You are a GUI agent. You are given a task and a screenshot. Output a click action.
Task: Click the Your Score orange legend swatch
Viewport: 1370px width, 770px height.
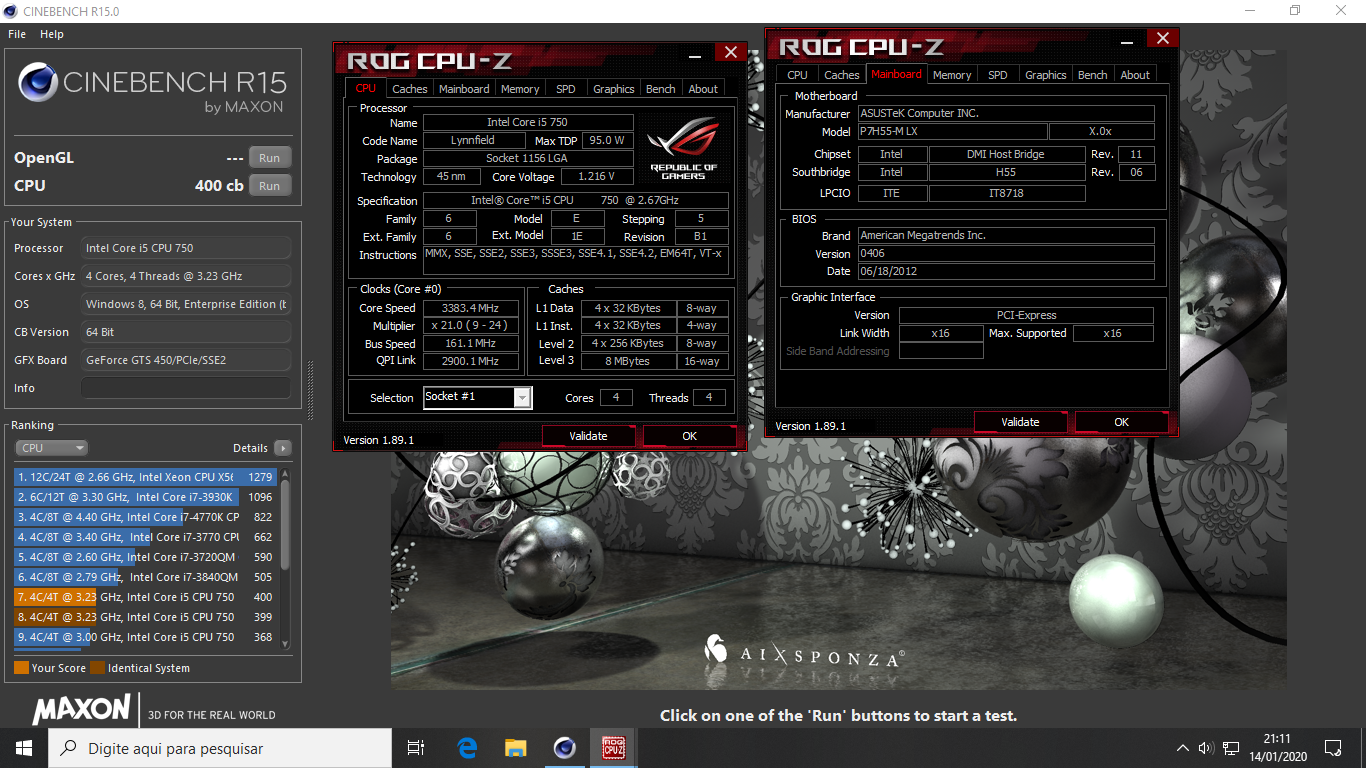click(21, 668)
